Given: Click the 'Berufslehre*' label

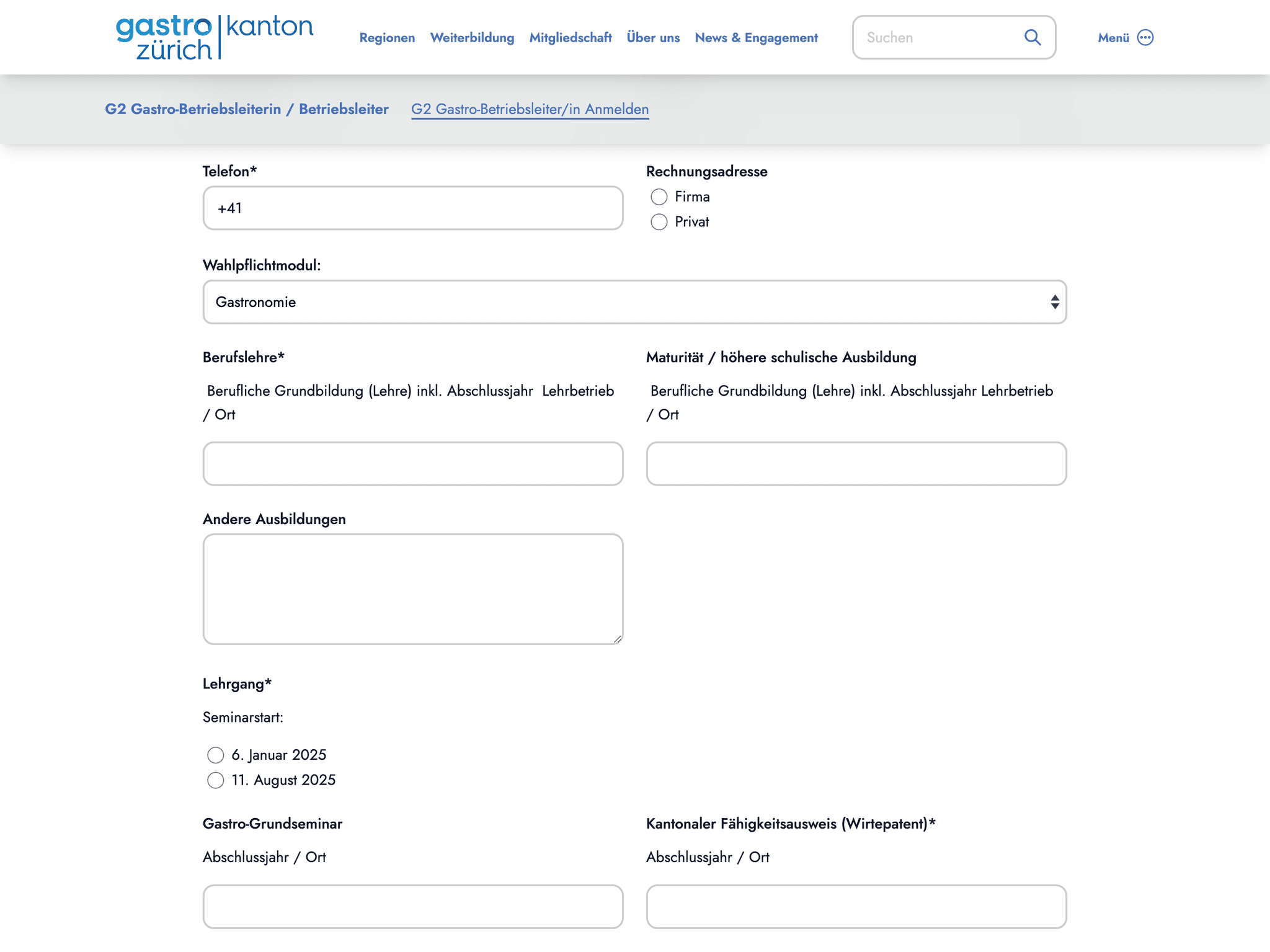Looking at the screenshot, I should 244,358.
